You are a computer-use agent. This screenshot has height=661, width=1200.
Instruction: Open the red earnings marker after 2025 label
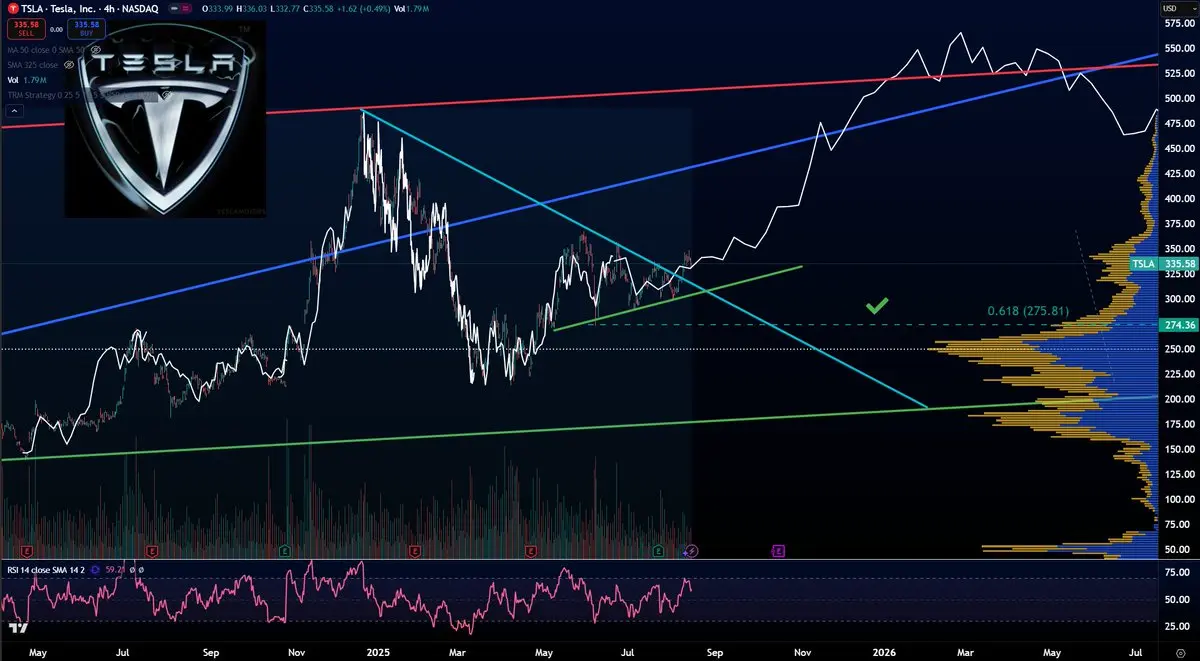pyautogui.click(x=414, y=550)
